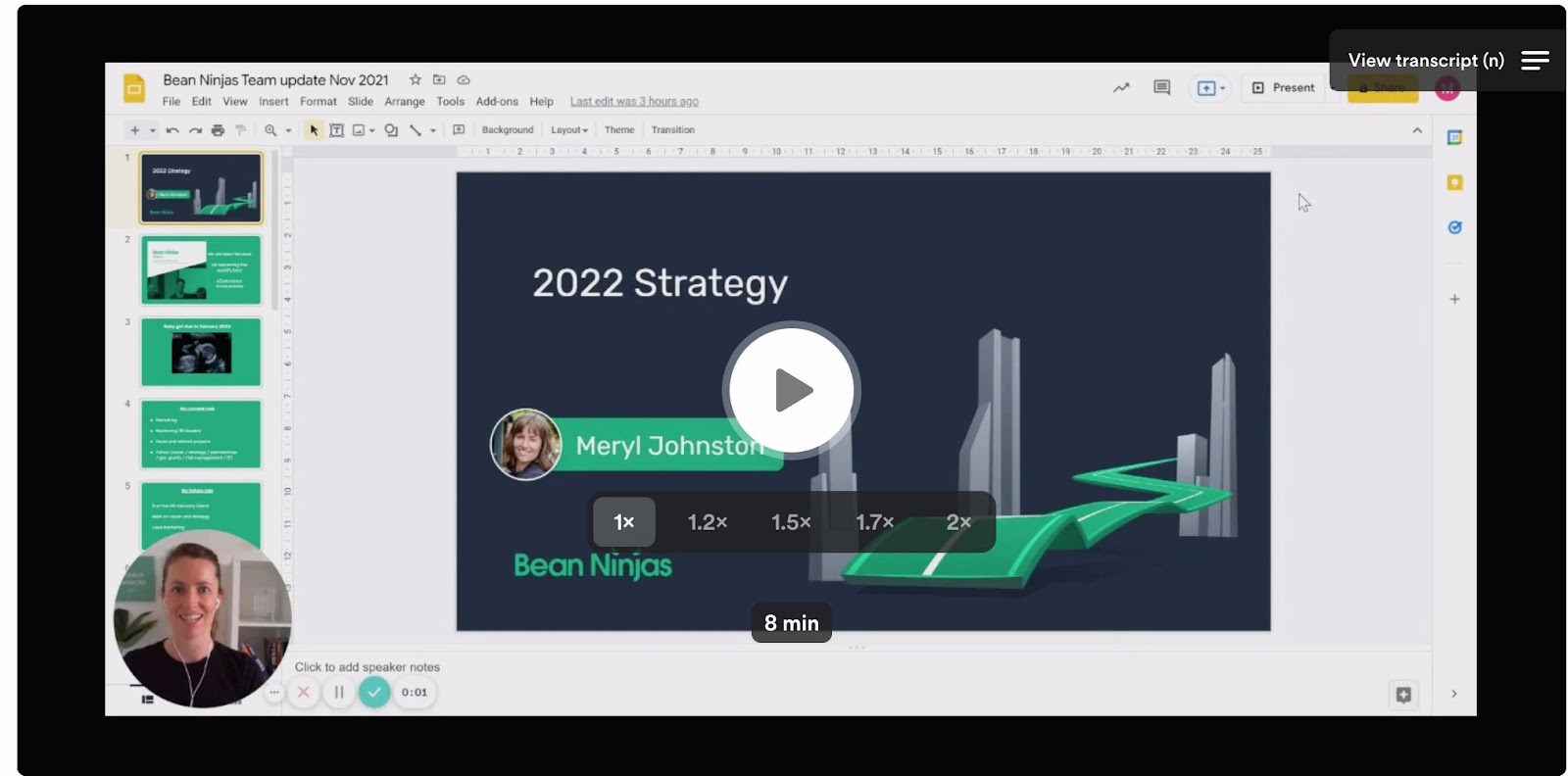The height and width of the screenshot is (776, 1568).
Task: Click the Present button
Action: (x=1284, y=88)
